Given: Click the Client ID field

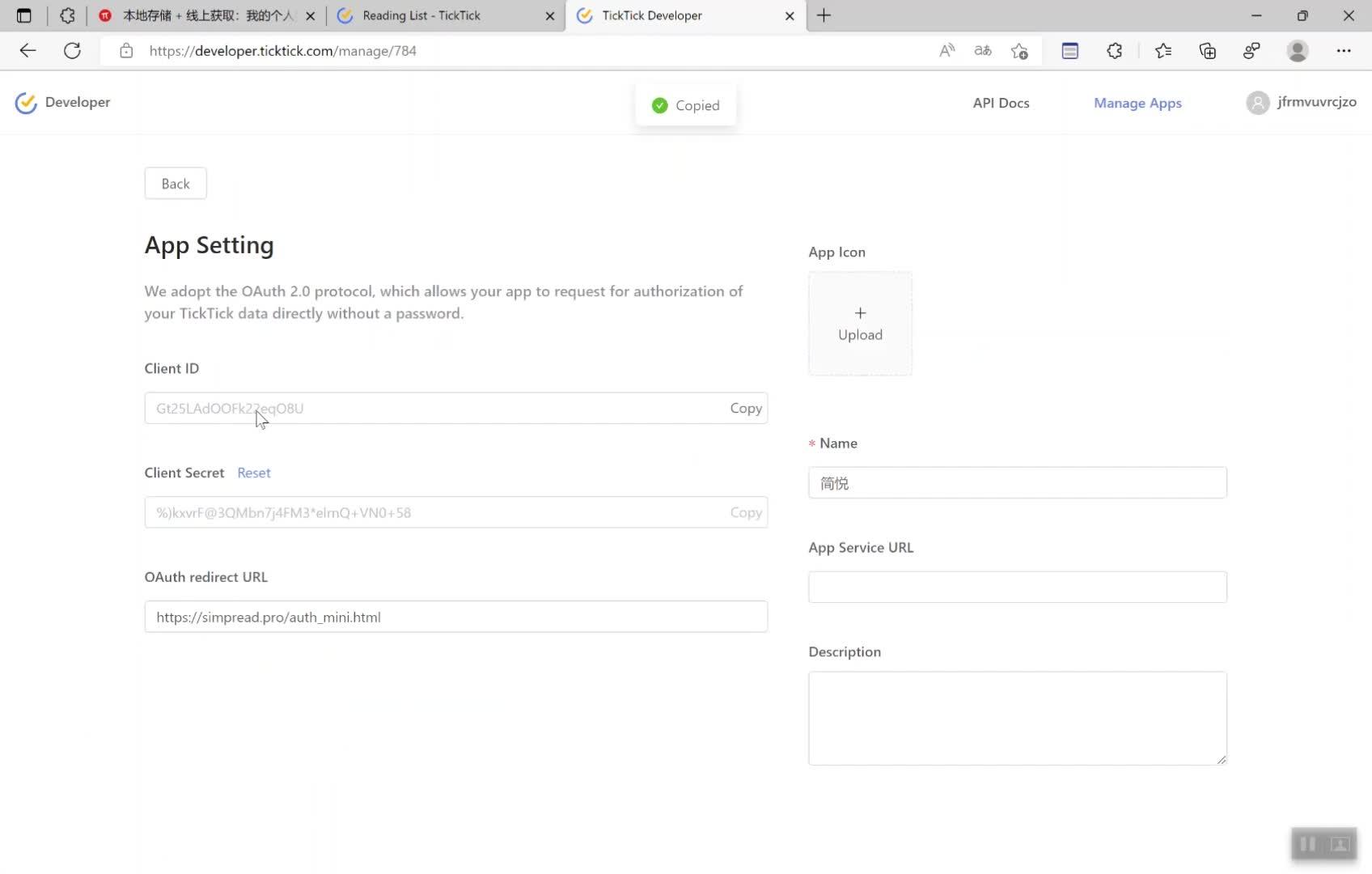Looking at the screenshot, I should [456, 409].
